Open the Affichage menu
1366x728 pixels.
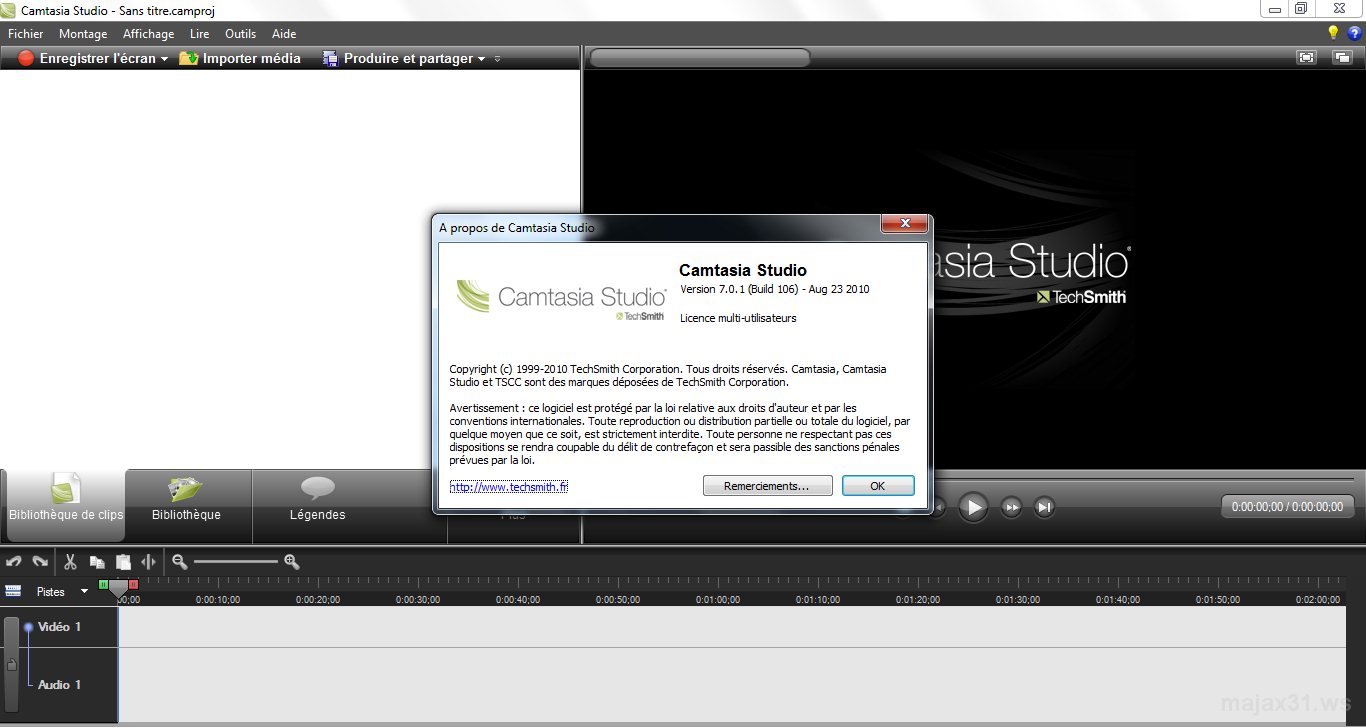(149, 33)
